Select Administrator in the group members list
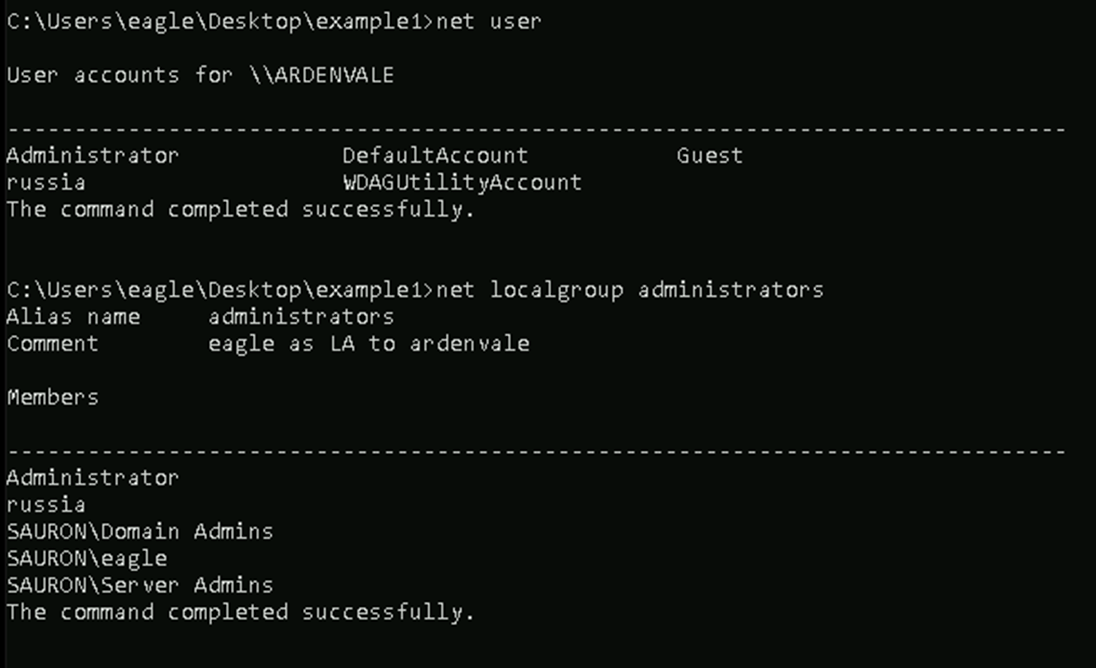Image resolution: width=1096 pixels, height=668 pixels. [92, 478]
